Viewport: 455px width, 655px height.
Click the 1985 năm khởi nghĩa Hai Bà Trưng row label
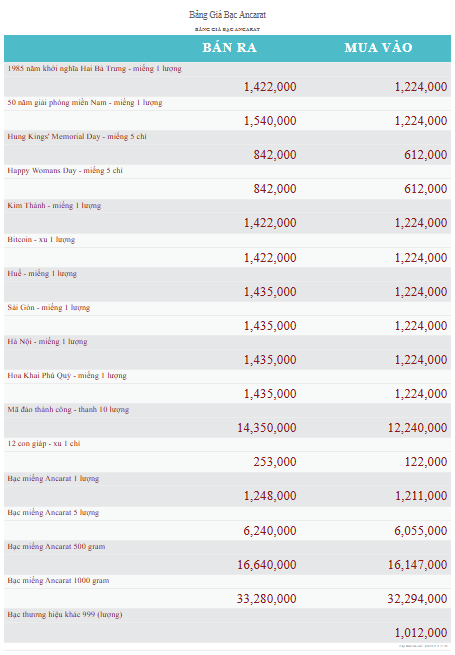[x=94, y=69]
